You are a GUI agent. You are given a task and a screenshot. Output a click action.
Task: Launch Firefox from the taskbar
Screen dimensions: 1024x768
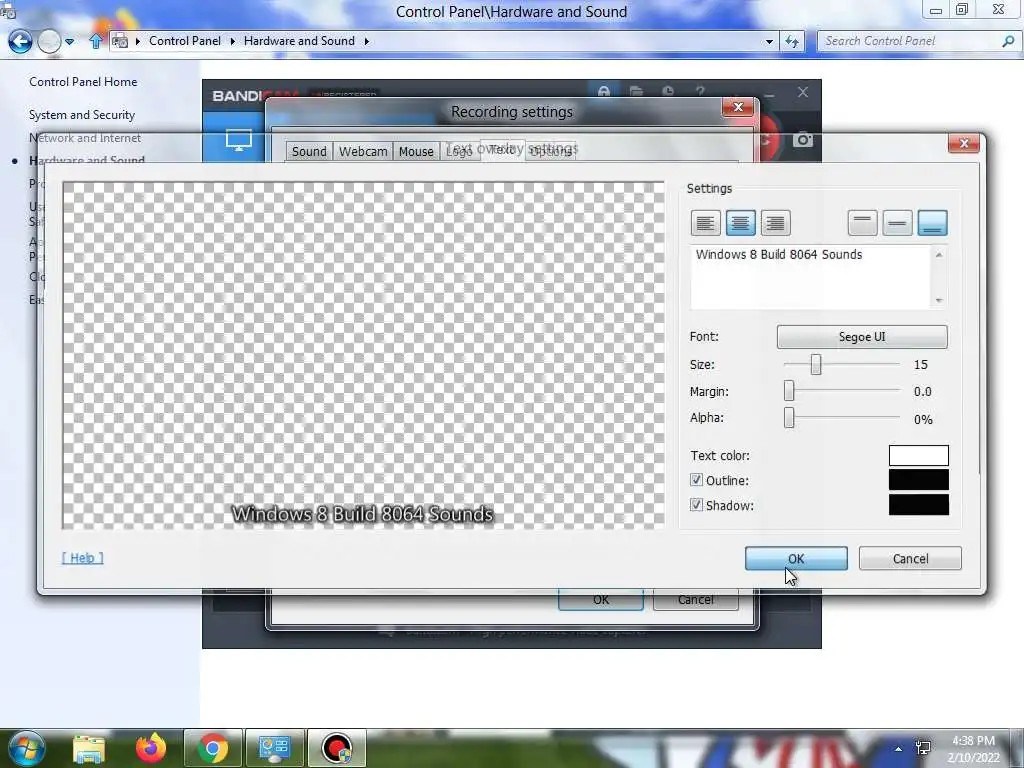(151, 748)
